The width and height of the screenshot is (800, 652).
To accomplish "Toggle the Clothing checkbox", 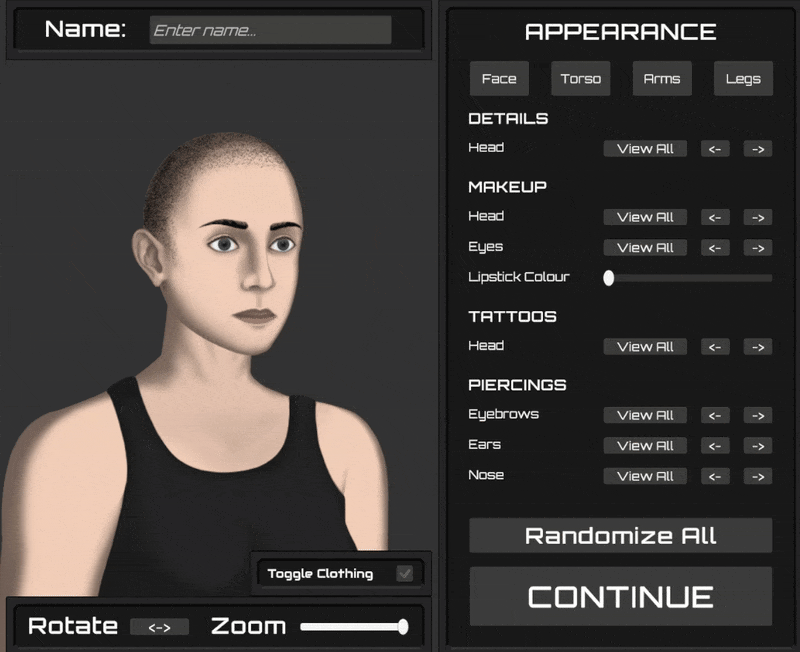I will tap(405, 573).
